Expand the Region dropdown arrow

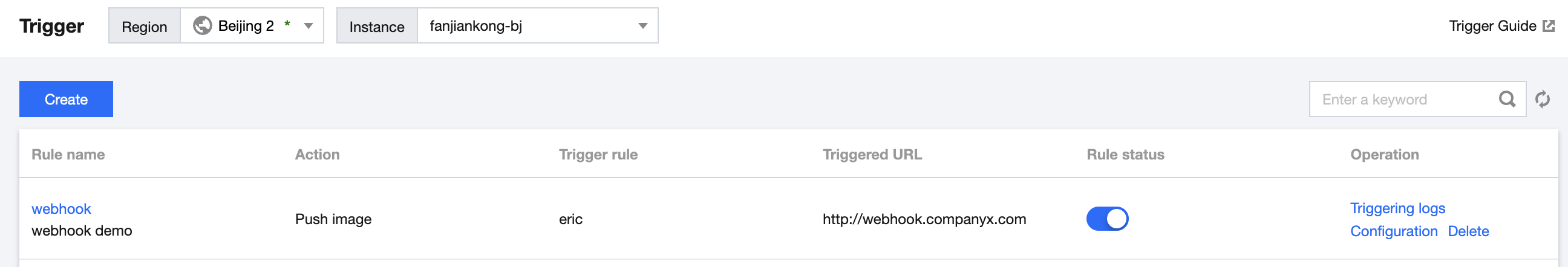pos(309,25)
